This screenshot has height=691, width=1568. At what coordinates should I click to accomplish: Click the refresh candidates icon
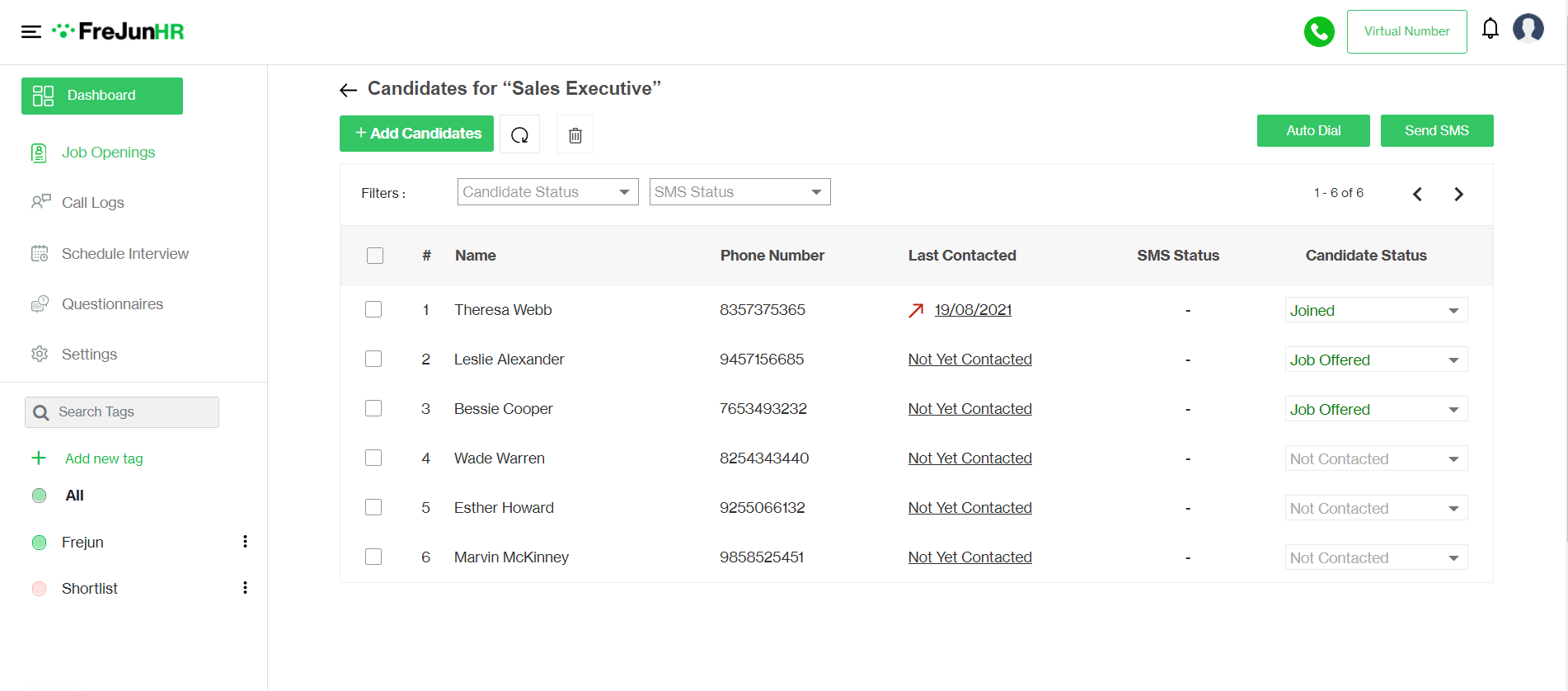click(x=519, y=134)
